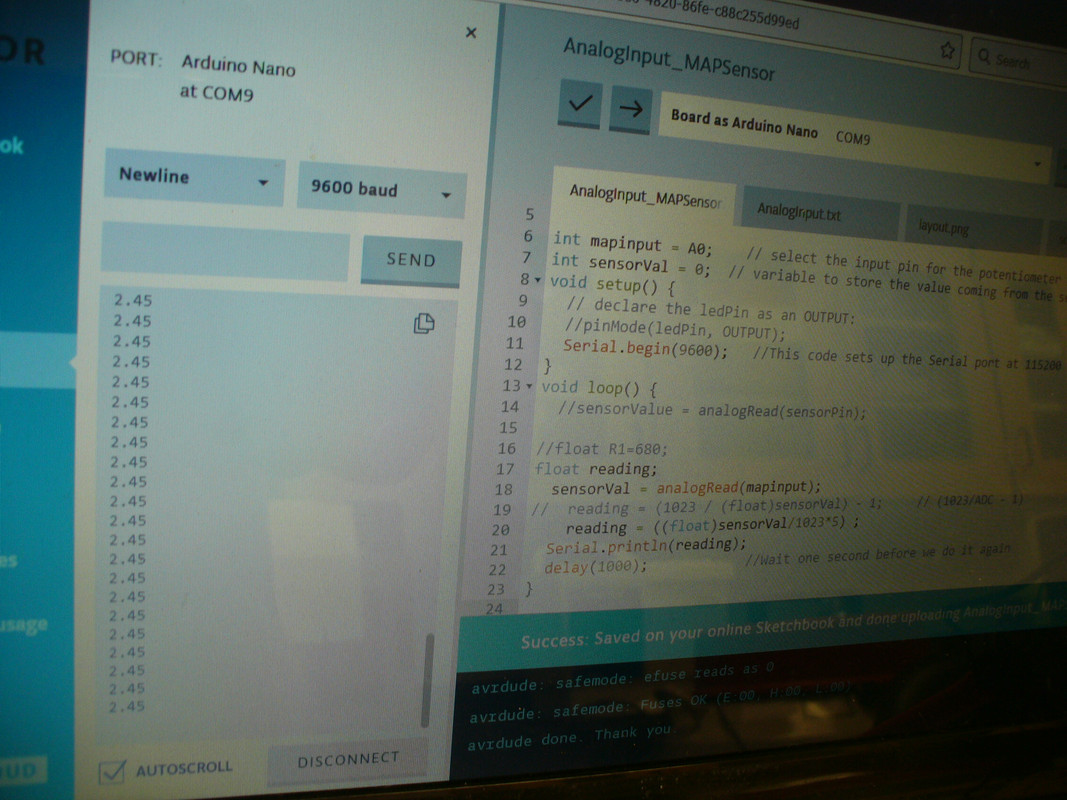Click 'int sensorVal = 0;' line
Image resolution: width=1067 pixels, height=800 pixels.
click(631, 265)
